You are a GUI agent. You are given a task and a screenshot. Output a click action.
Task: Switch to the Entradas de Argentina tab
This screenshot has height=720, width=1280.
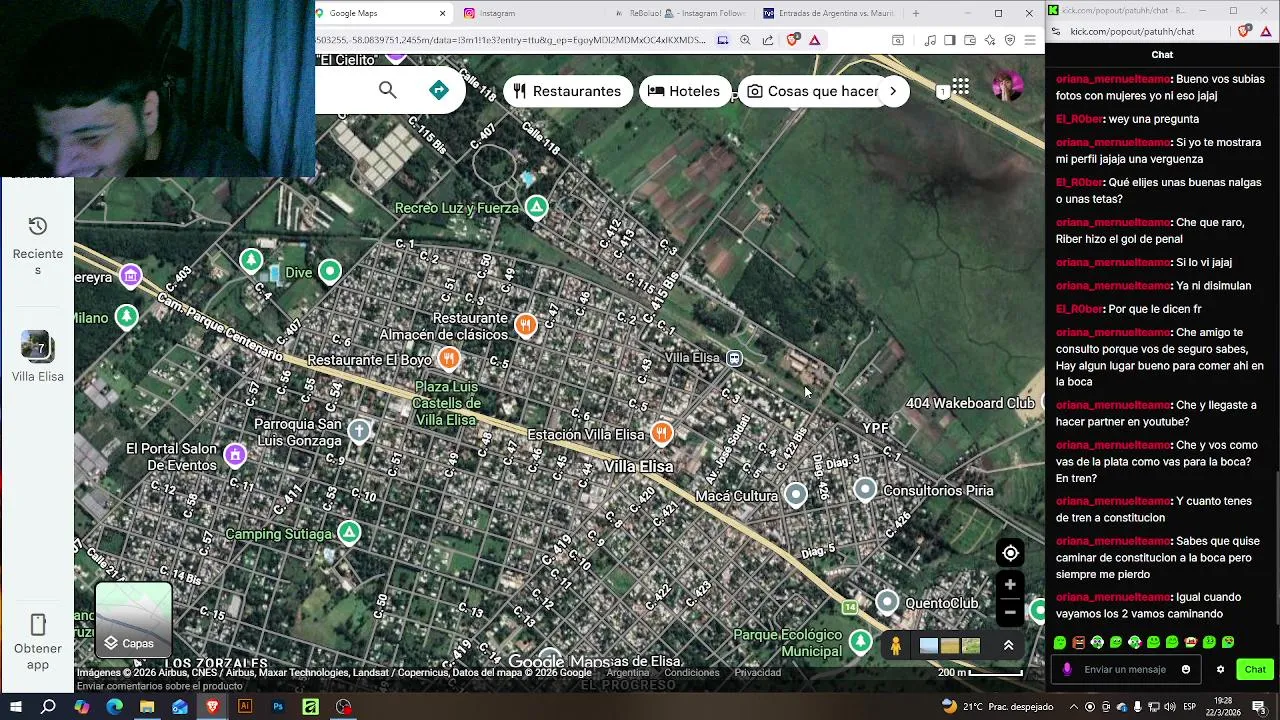point(829,13)
